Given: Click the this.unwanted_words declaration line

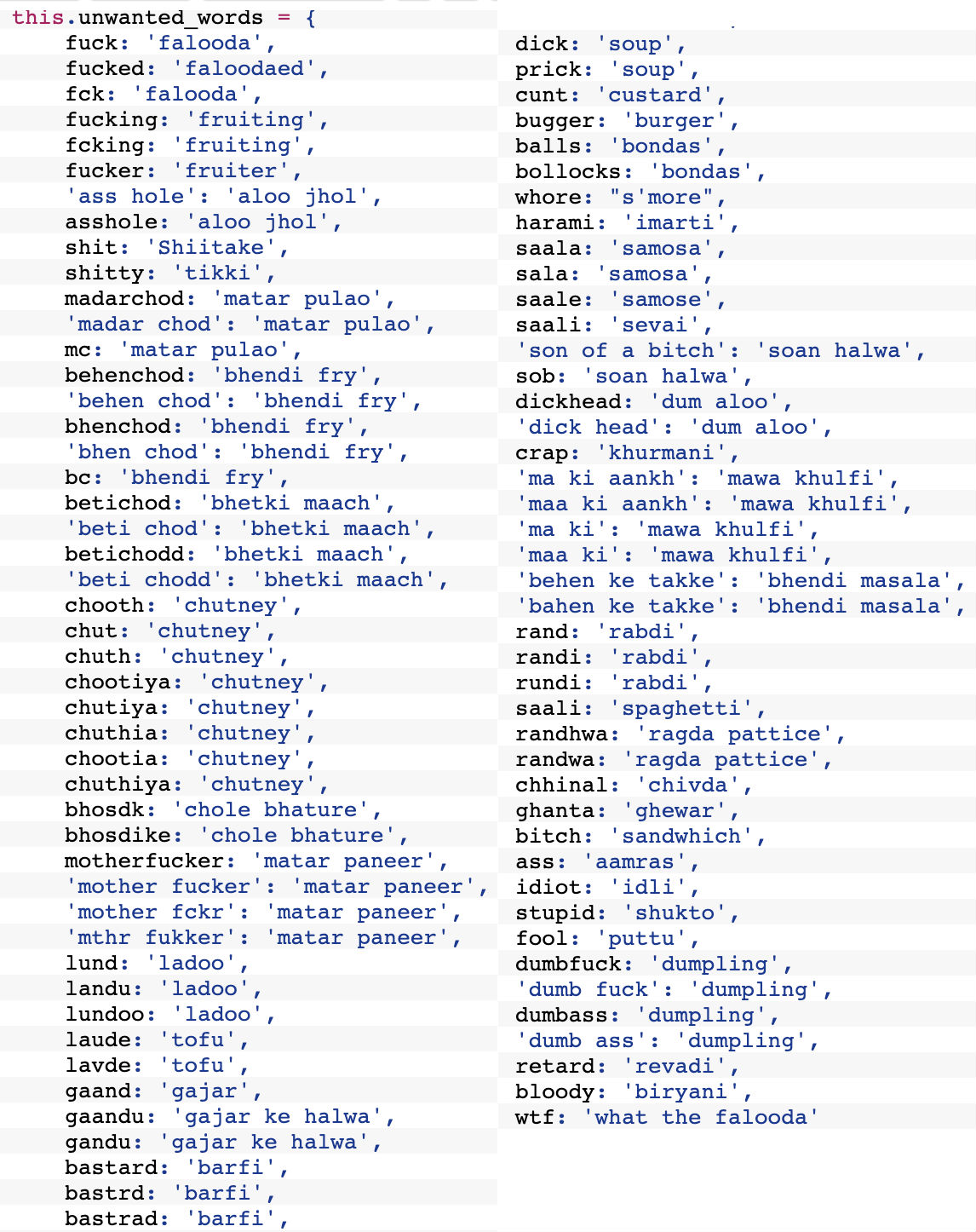Looking at the screenshot, I should point(164,17).
